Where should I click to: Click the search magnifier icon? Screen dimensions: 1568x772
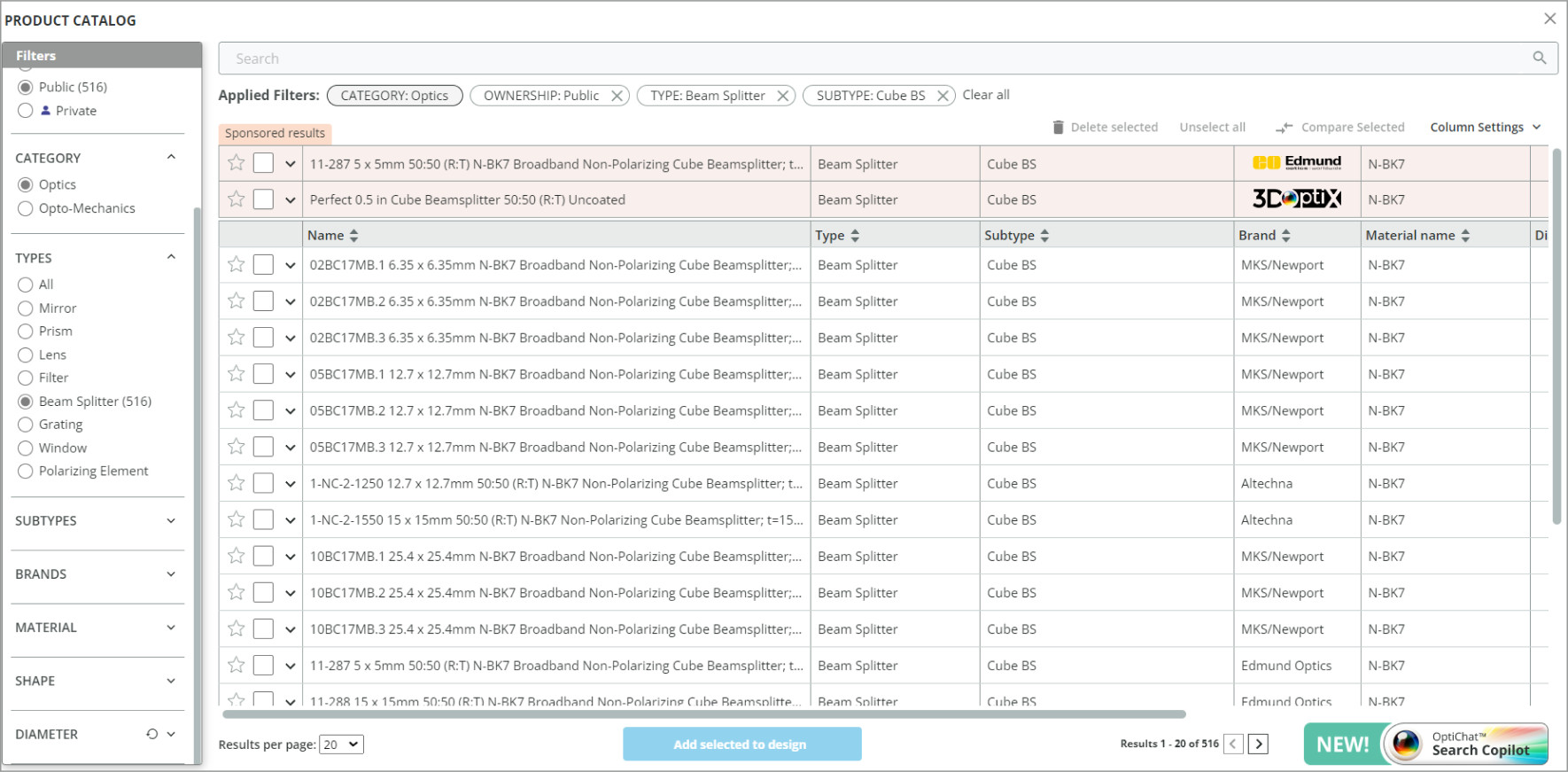click(1540, 58)
